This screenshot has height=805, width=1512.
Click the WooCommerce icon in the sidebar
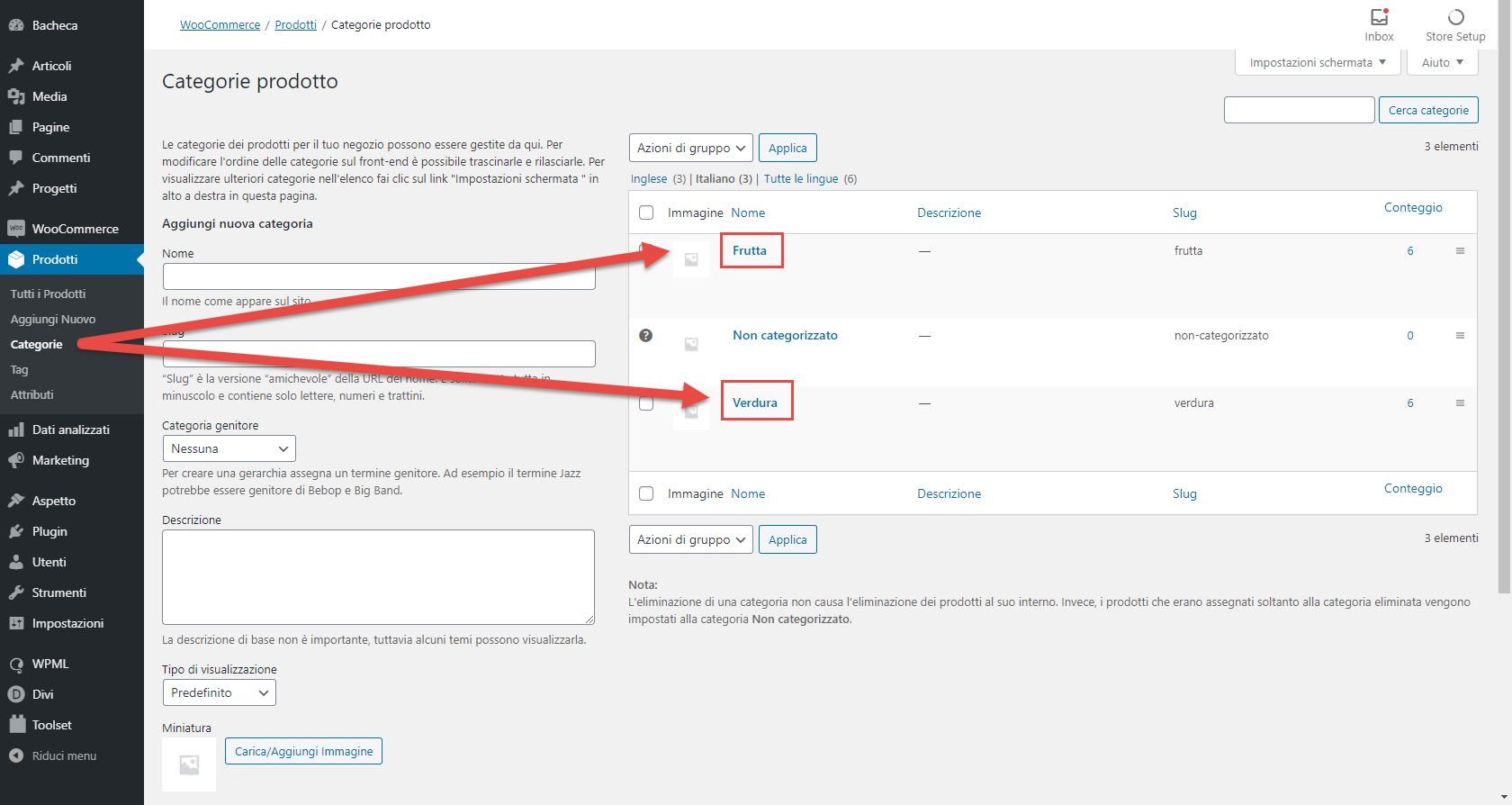[16, 229]
